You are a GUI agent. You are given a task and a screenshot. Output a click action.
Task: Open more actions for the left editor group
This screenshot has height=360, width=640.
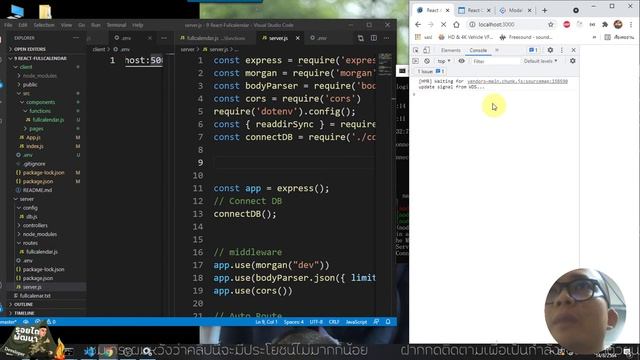click(164, 38)
